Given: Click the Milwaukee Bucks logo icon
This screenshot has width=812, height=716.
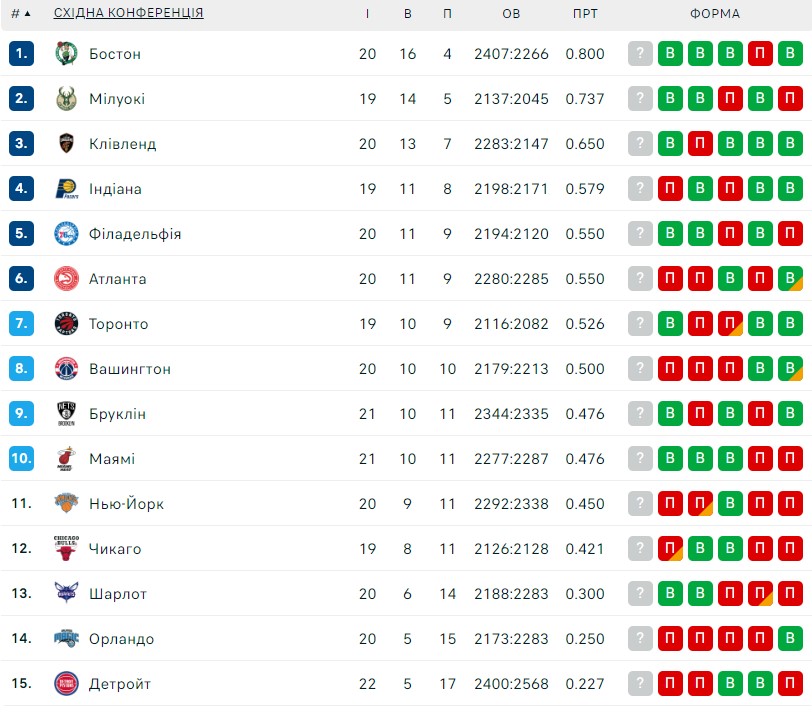Looking at the screenshot, I should 66,98.
